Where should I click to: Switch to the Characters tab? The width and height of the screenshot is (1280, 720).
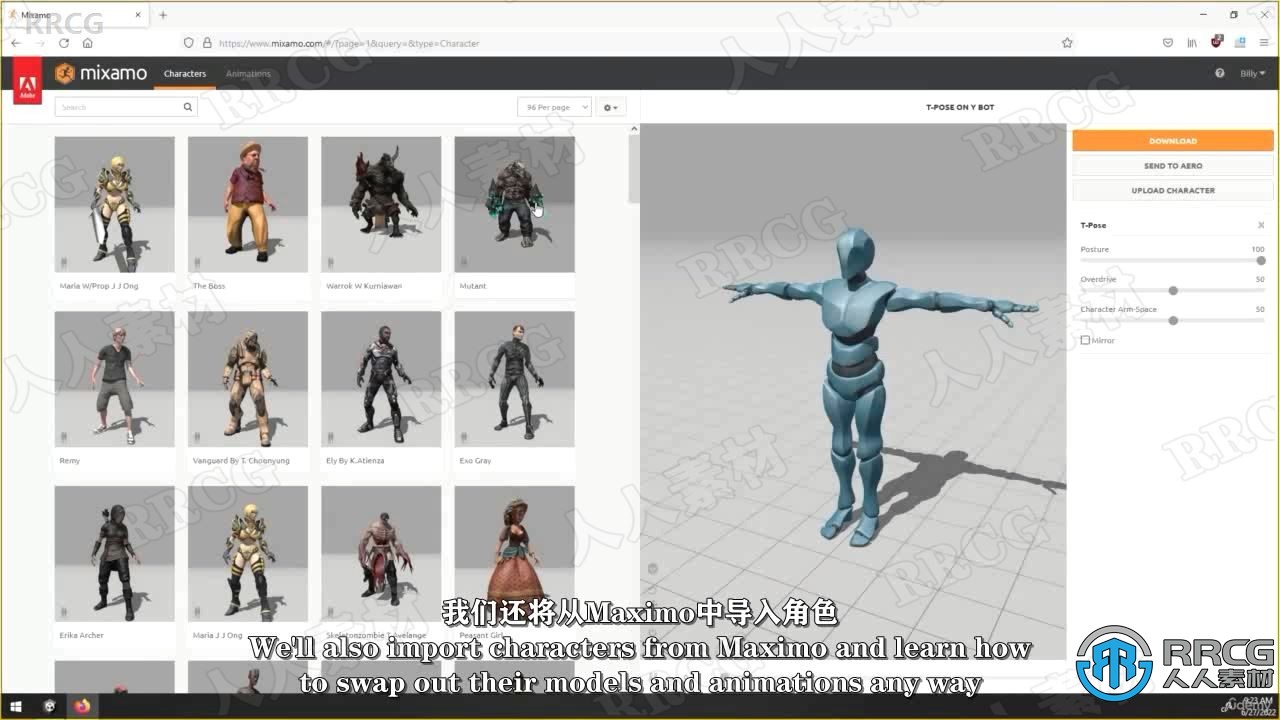[x=185, y=73]
